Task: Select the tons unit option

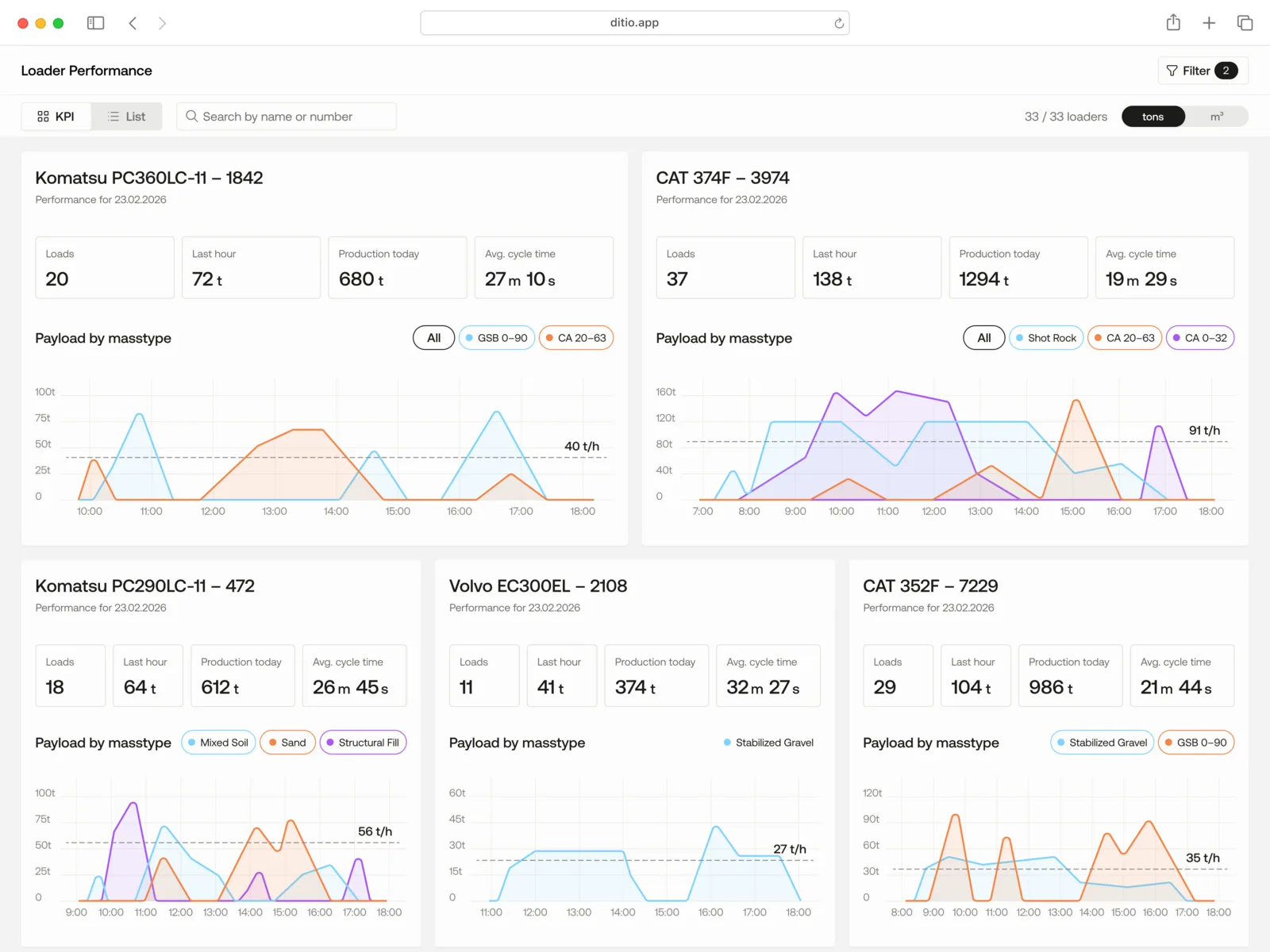Action: 1153,116
